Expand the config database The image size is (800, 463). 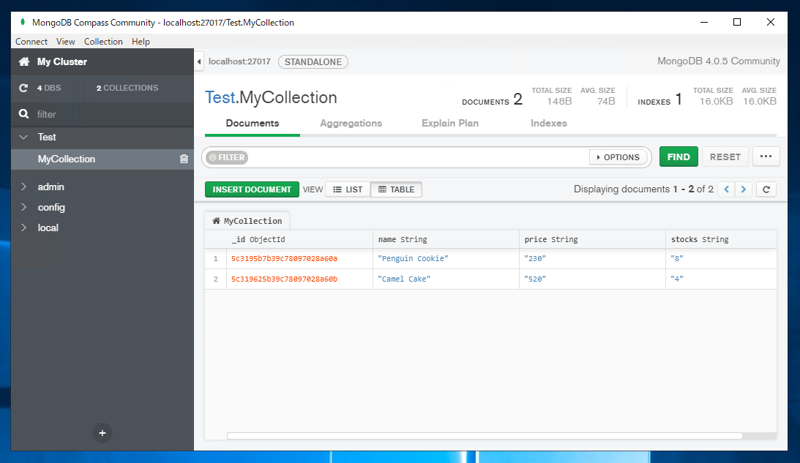tap(23, 207)
